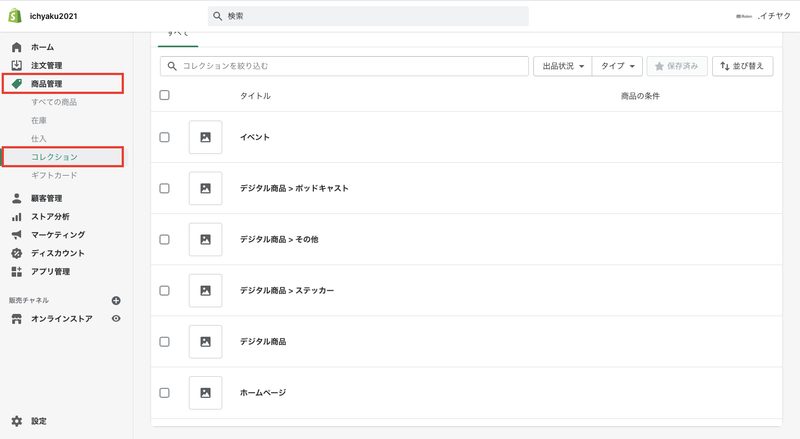
Task: Open デジタル商品 > ポッドキャスト collection
Action: tap(294, 188)
